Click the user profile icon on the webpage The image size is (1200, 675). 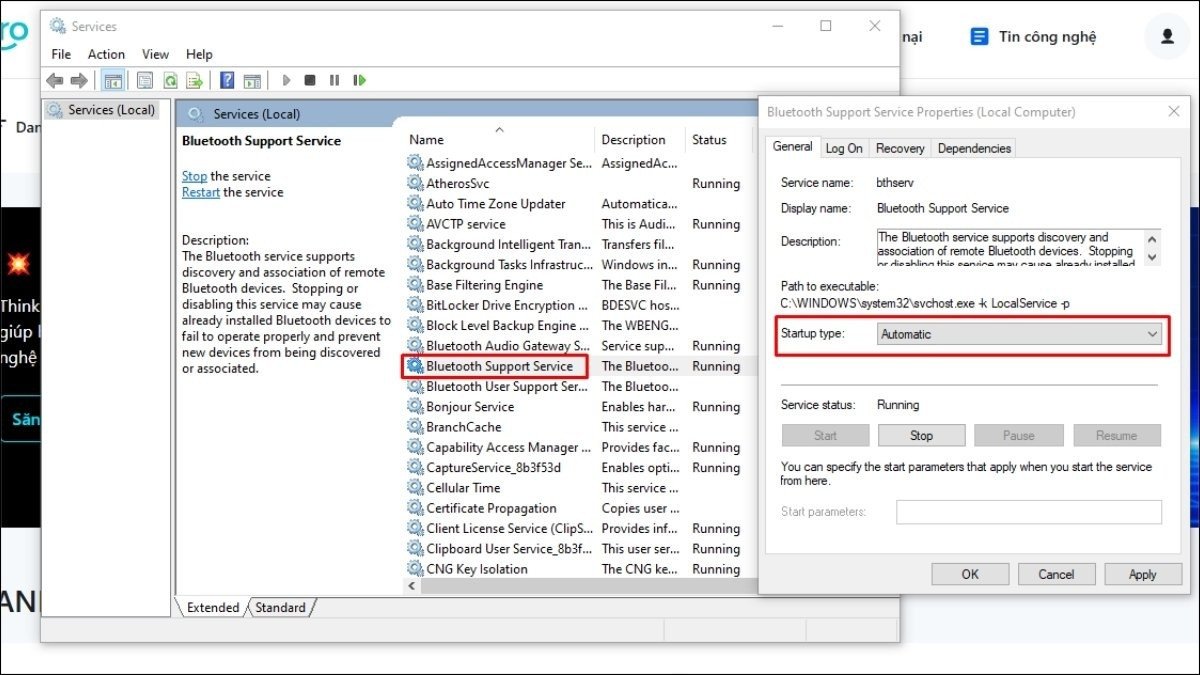pyautogui.click(x=1167, y=37)
